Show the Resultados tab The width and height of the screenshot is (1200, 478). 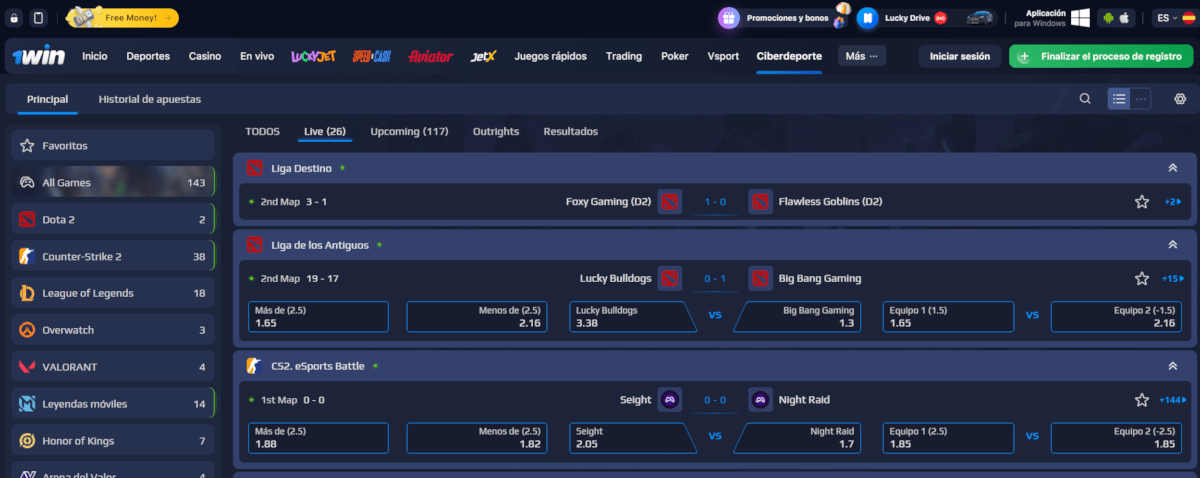tap(571, 131)
